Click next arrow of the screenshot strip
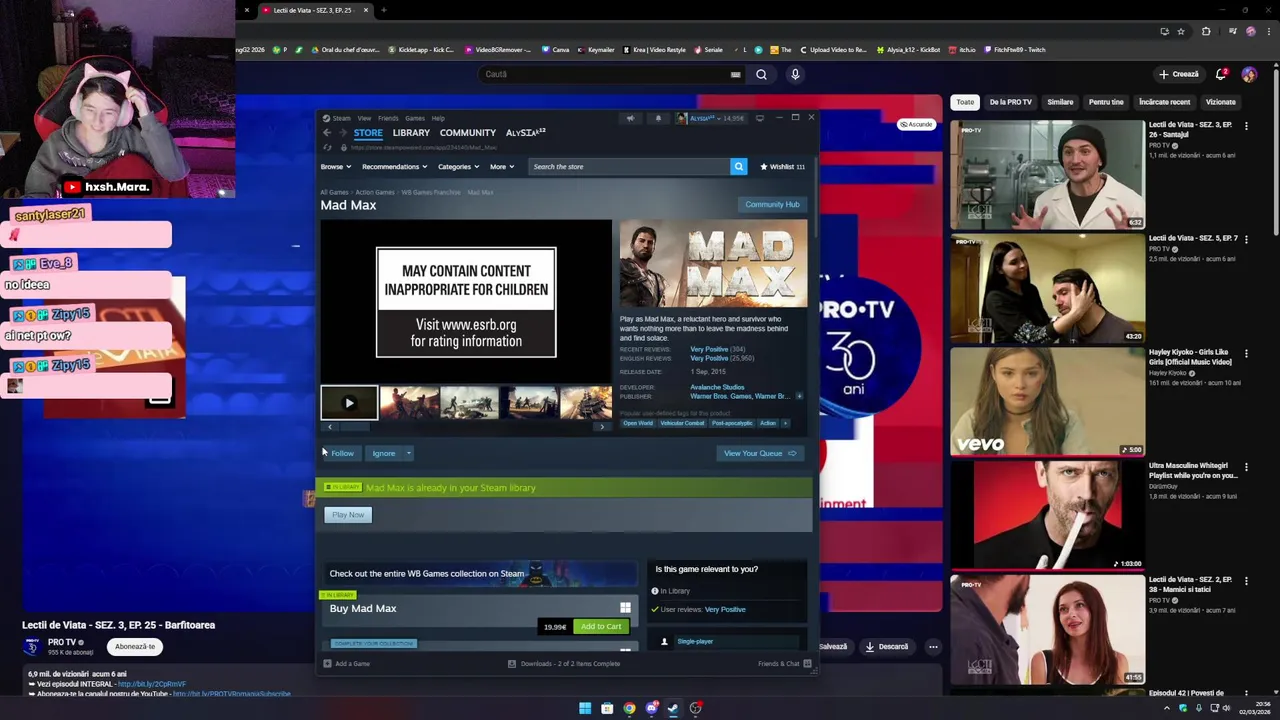The width and height of the screenshot is (1280, 720). (x=601, y=427)
